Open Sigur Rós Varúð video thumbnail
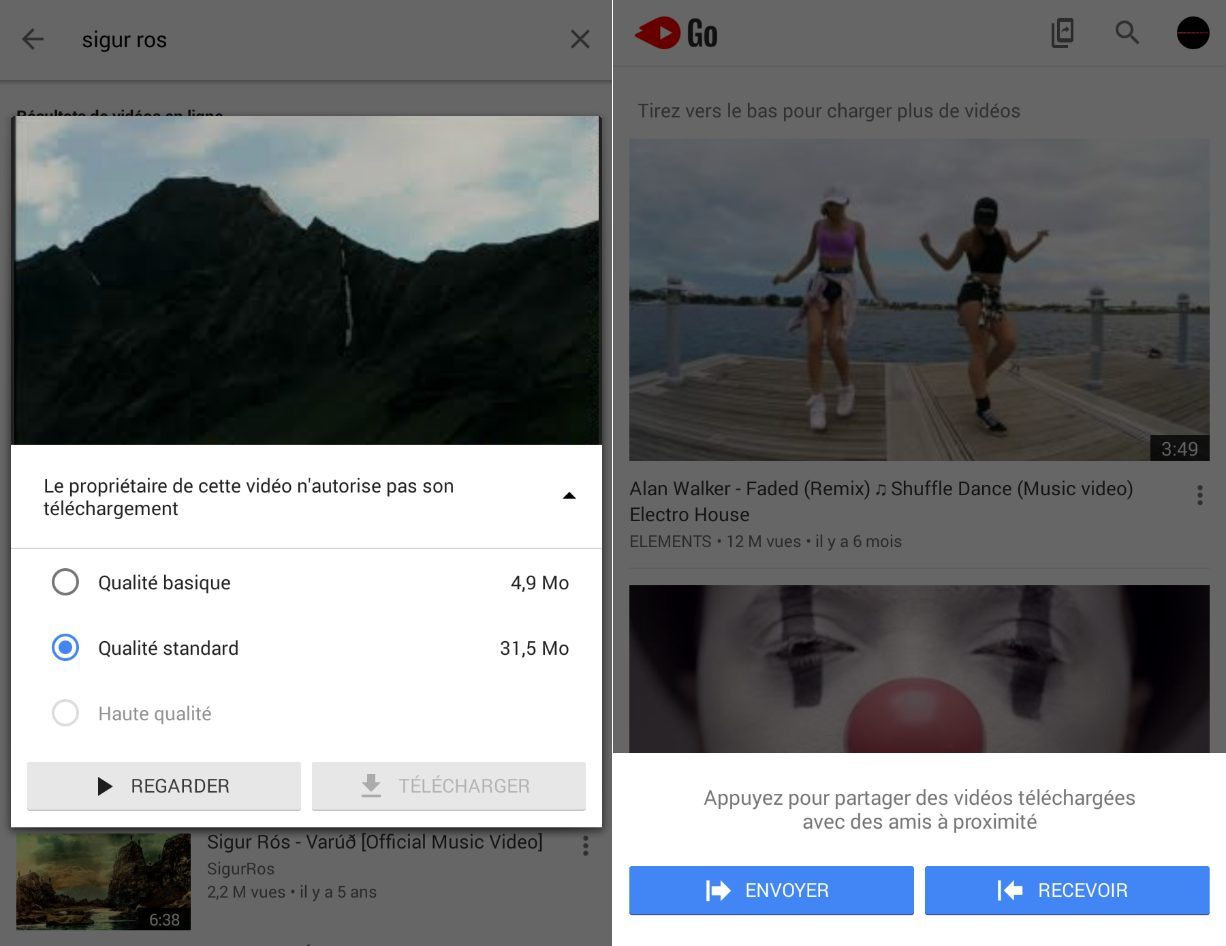The width and height of the screenshot is (1226, 946). pos(103,882)
